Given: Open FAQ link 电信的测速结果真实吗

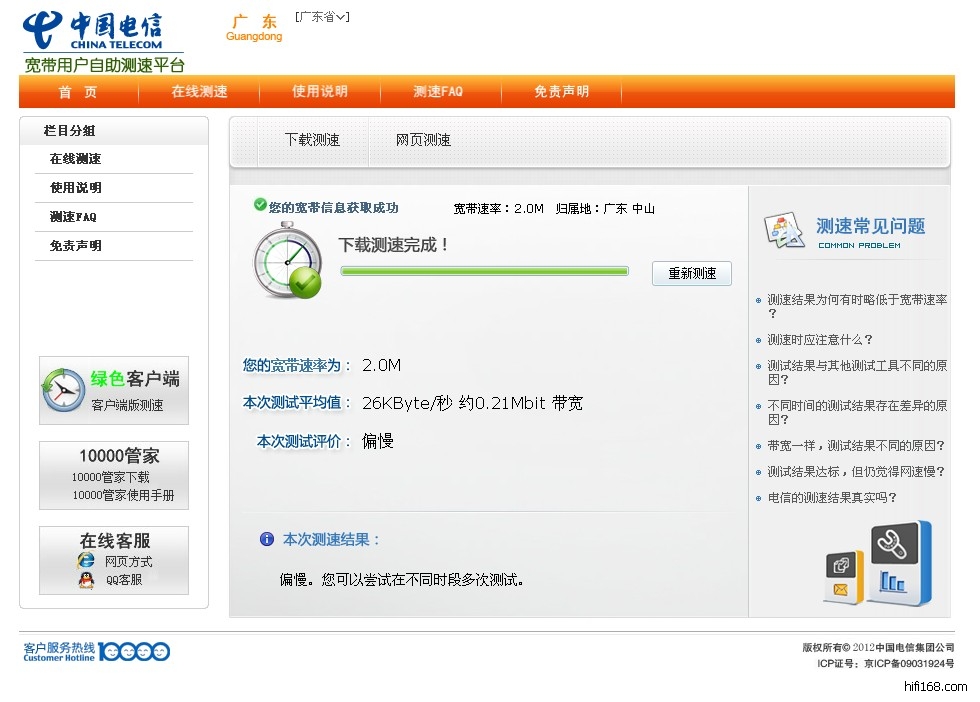Looking at the screenshot, I should (x=832, y=498).
